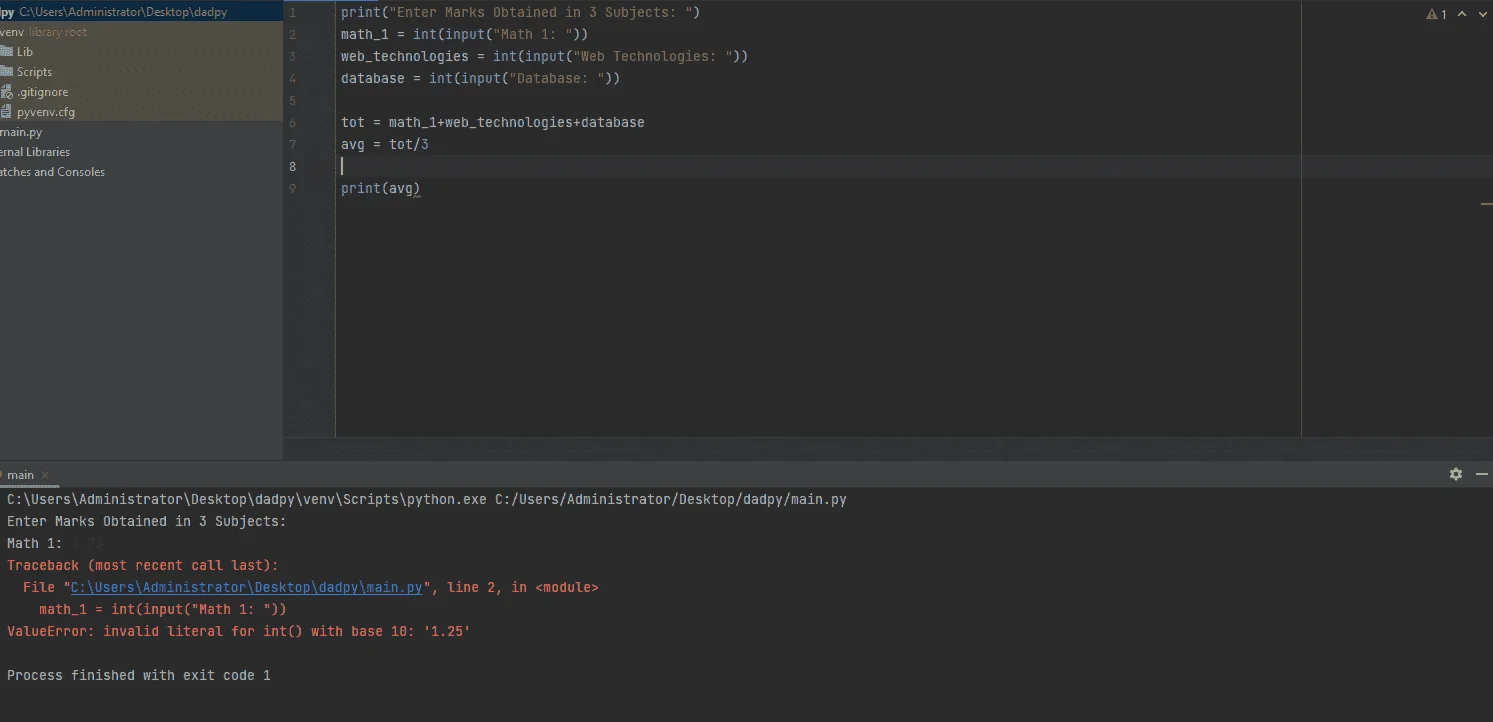Screen dimensions: 1493x722
Task: Click line number 2 in gutter
Action: tap(292, 35)
